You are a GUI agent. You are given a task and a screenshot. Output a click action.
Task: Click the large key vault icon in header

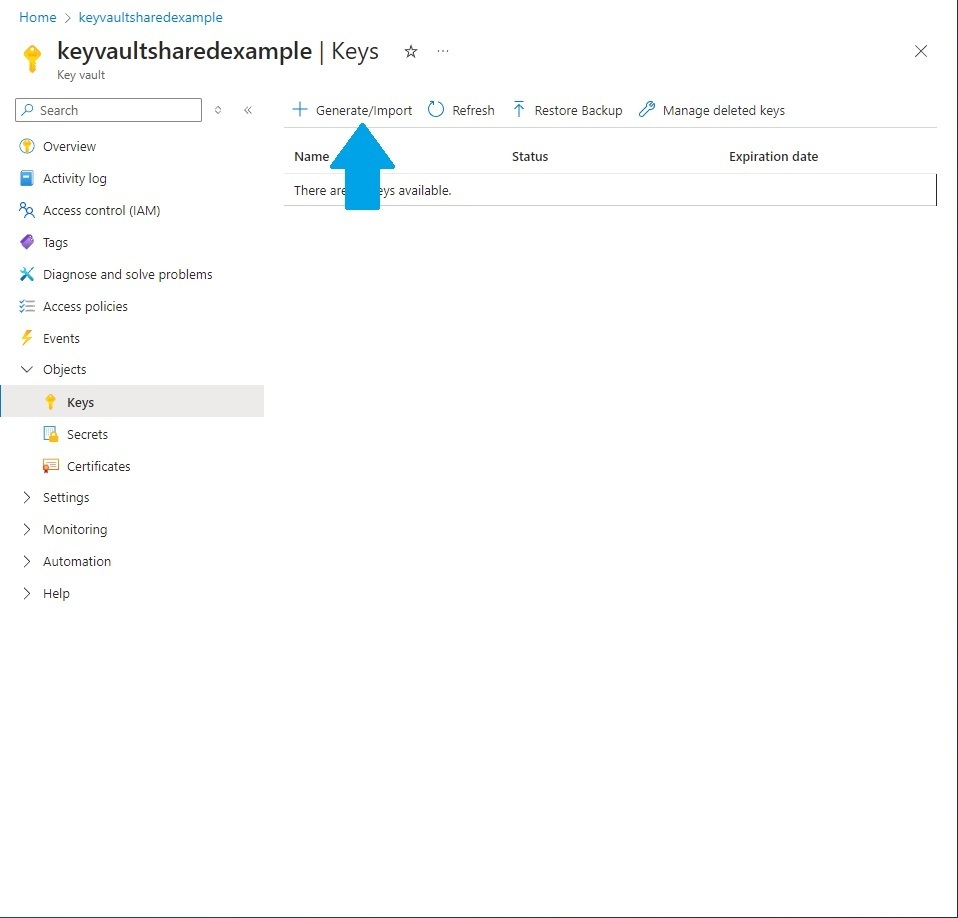coord(32,59)
